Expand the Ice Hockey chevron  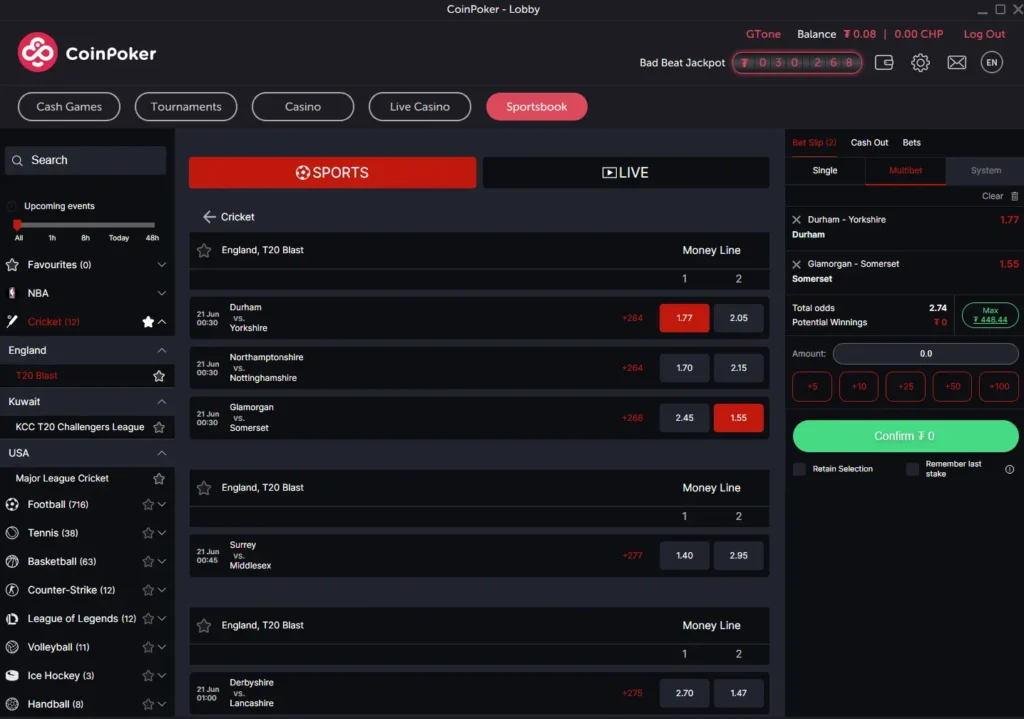[162, 676]
